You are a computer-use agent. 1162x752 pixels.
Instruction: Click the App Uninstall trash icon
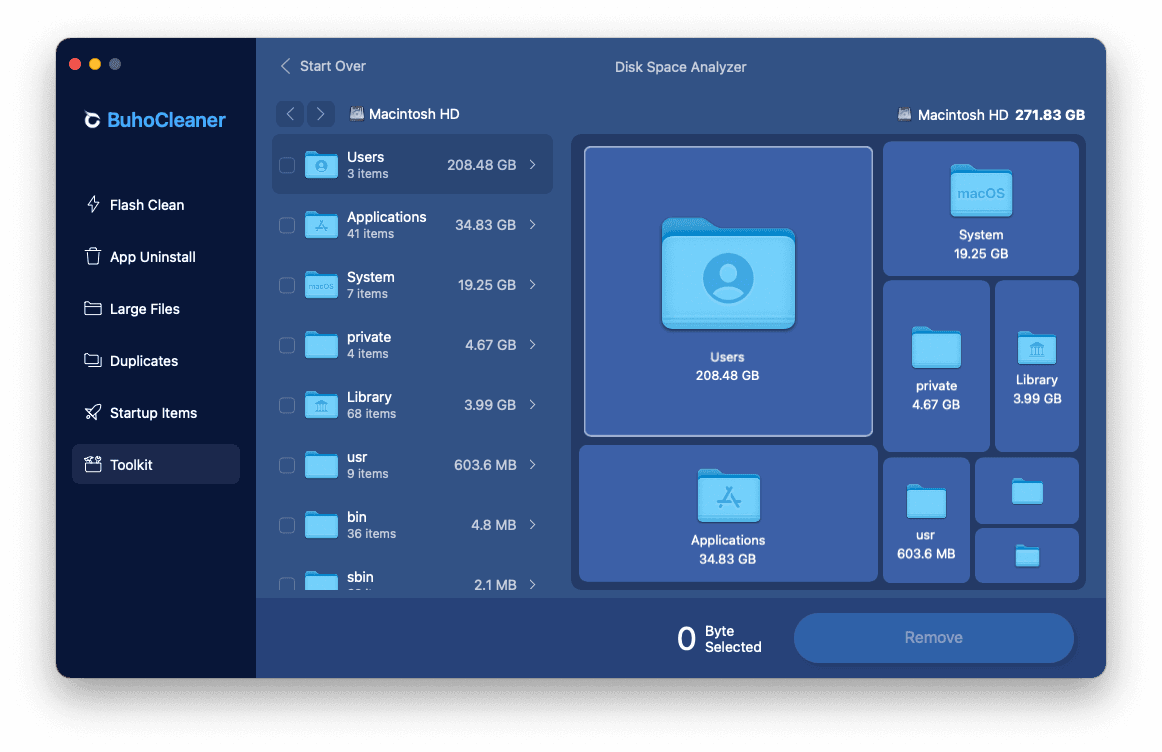click(x=93, y=257)
